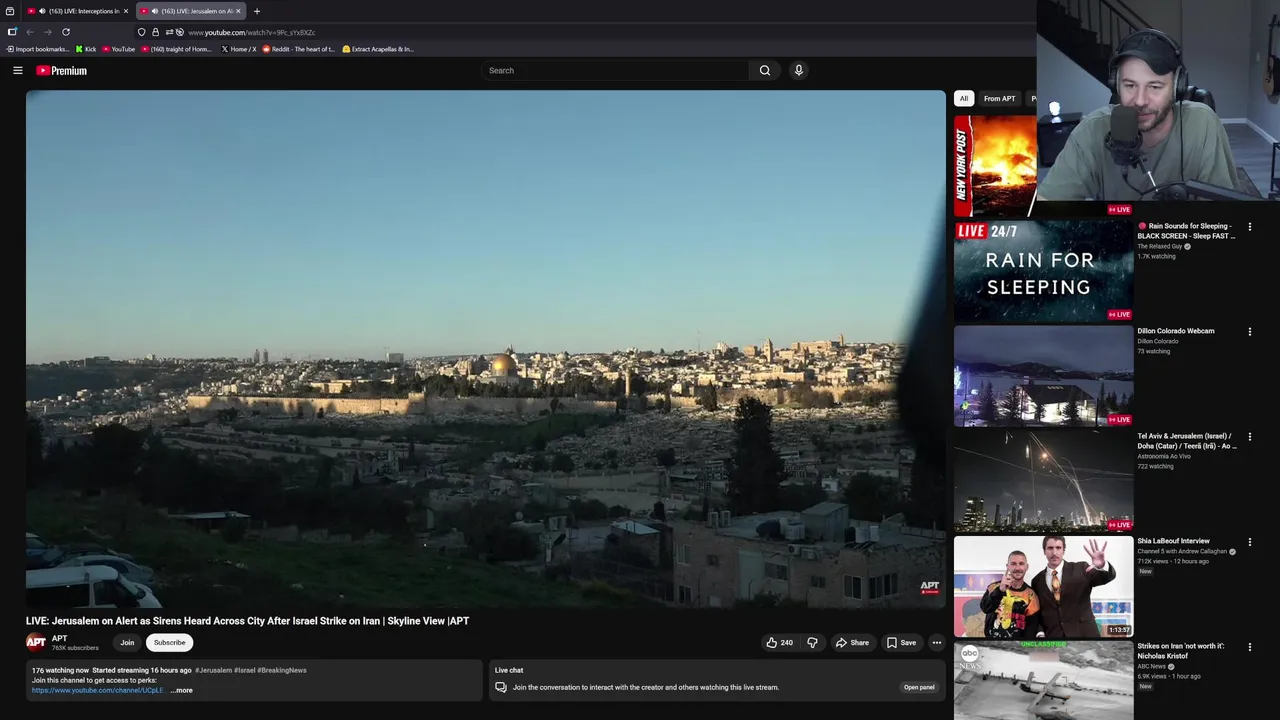Open the Home / X bookmark
Viewport: 1280px width, 720px height.
coord(239,49)
